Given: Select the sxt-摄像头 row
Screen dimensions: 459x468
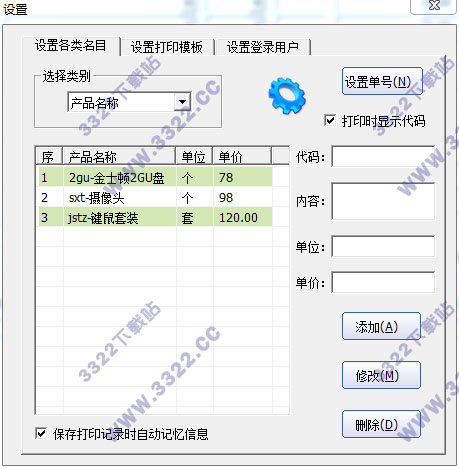Looking at the screenshot, I should [x=156, y=198].
